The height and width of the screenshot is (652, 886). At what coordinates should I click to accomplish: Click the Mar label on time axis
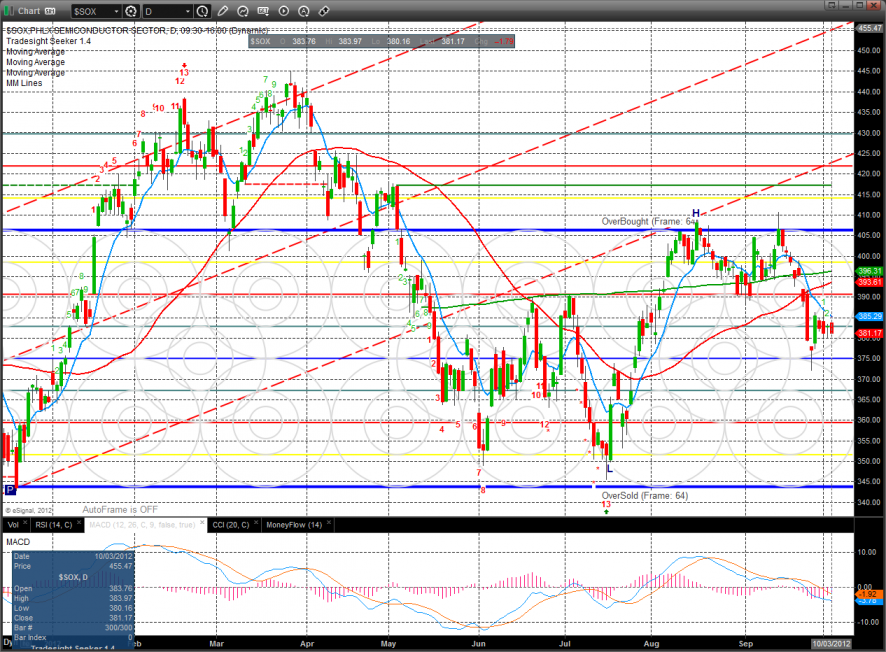[x=216, y=644]
